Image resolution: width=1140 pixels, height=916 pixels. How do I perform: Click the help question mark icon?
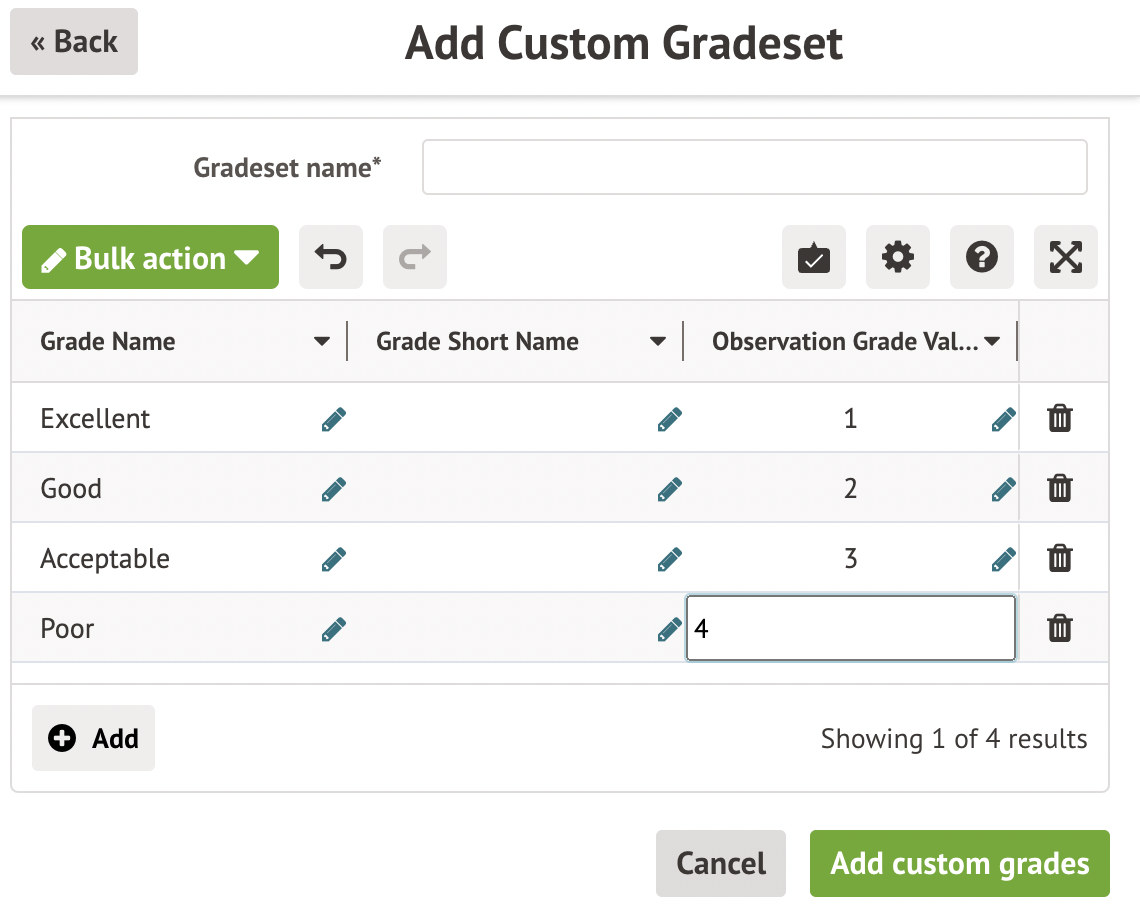[981, 258]
